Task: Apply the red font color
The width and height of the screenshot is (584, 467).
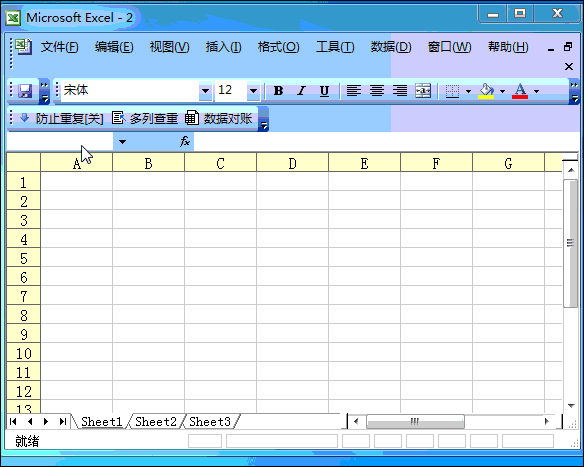Action: click(520, 91)
